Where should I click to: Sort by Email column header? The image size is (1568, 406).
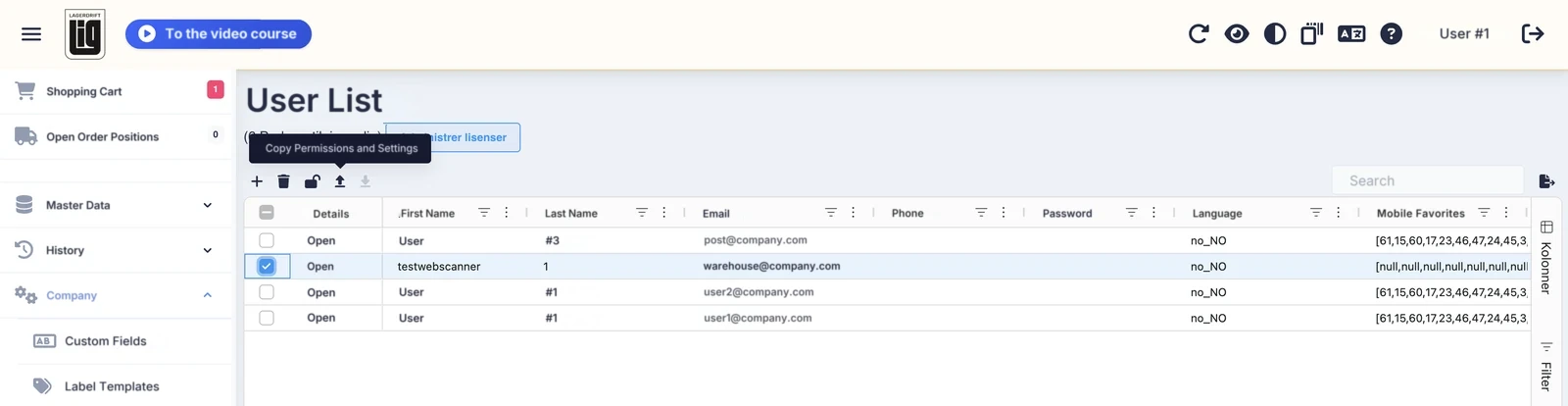coord(716,214)
